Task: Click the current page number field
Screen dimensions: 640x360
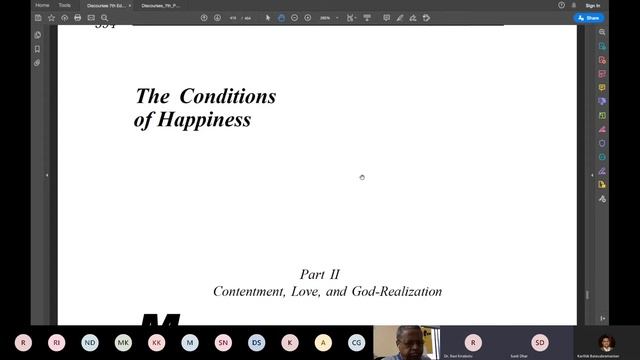Action: (x=233, y=18)
